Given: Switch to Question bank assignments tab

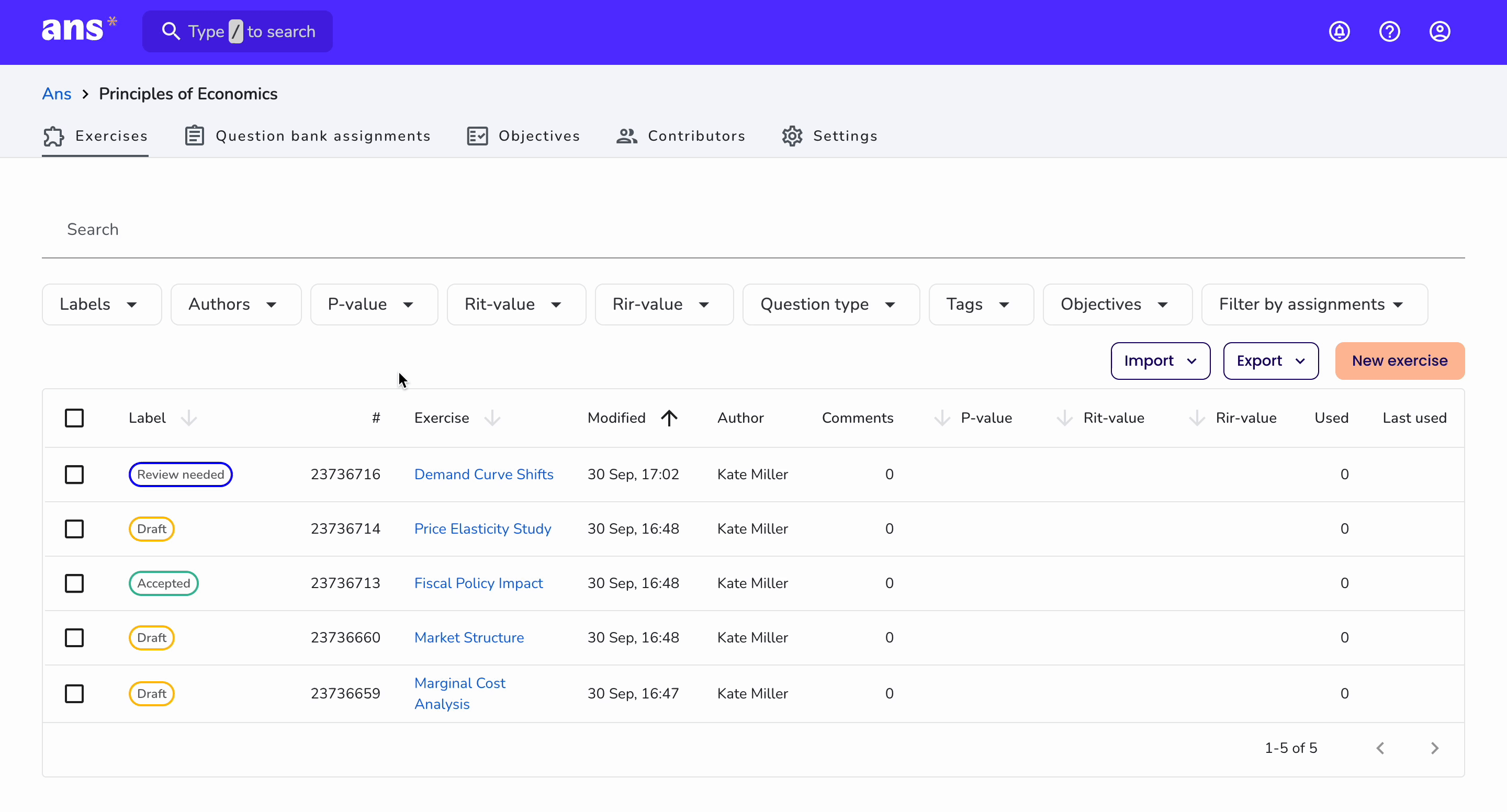Looking at the screenshot, I should coord(308,136).
